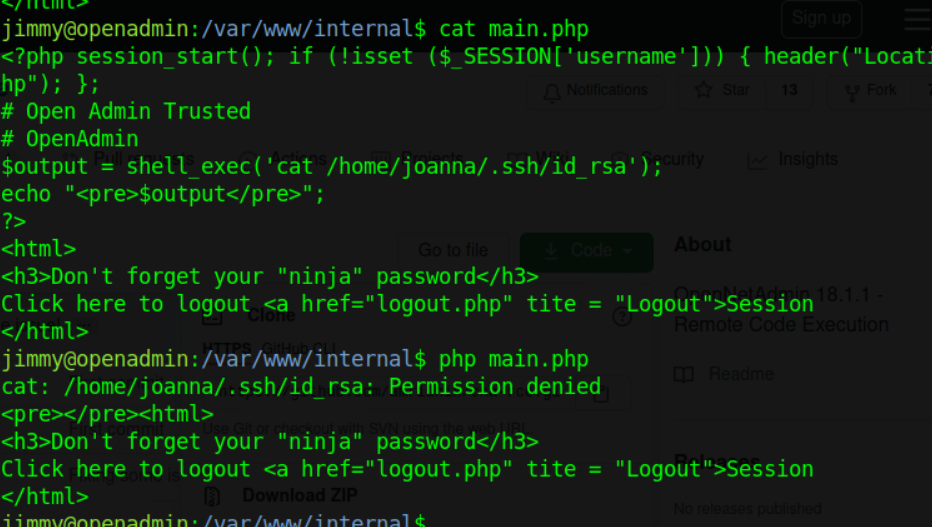Switch to the Actions tab
This screenshot has width=932, height=527.
pyautogui.click(x=298, y=159)
